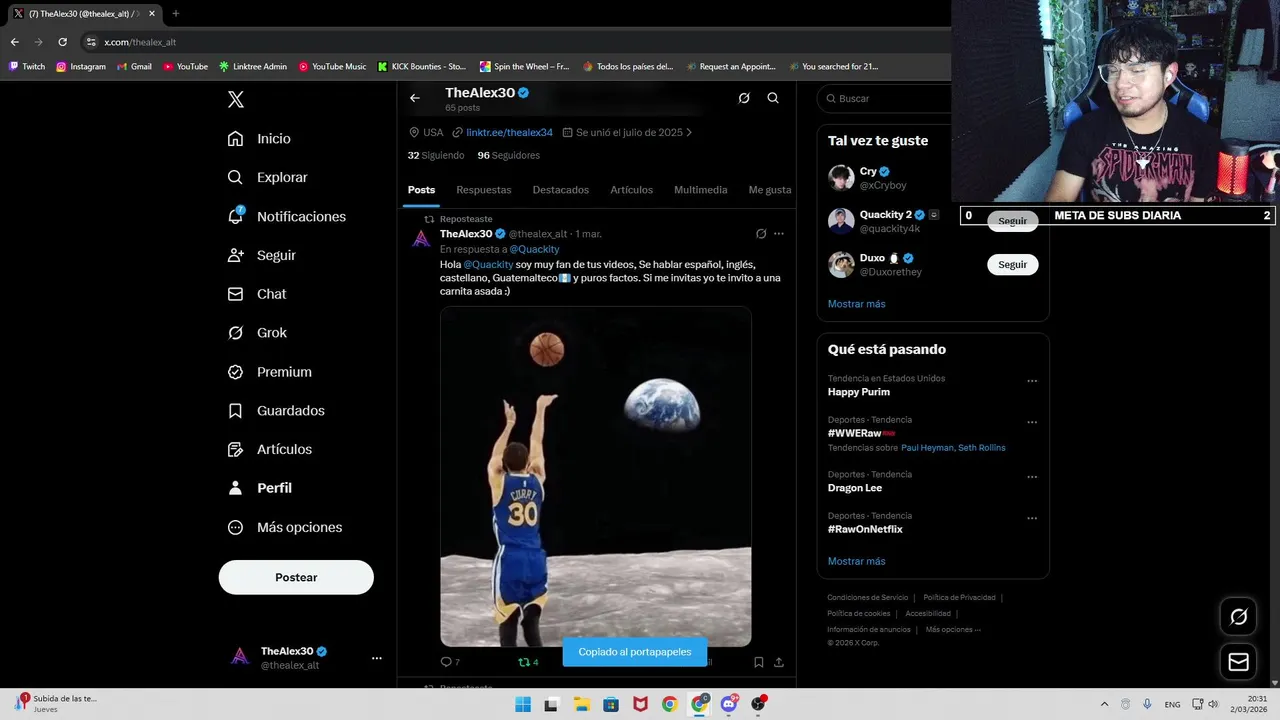The height and width of the screenshot is (720, 1280).
Task: Open tweet more options dots
Action: point(779,234)
